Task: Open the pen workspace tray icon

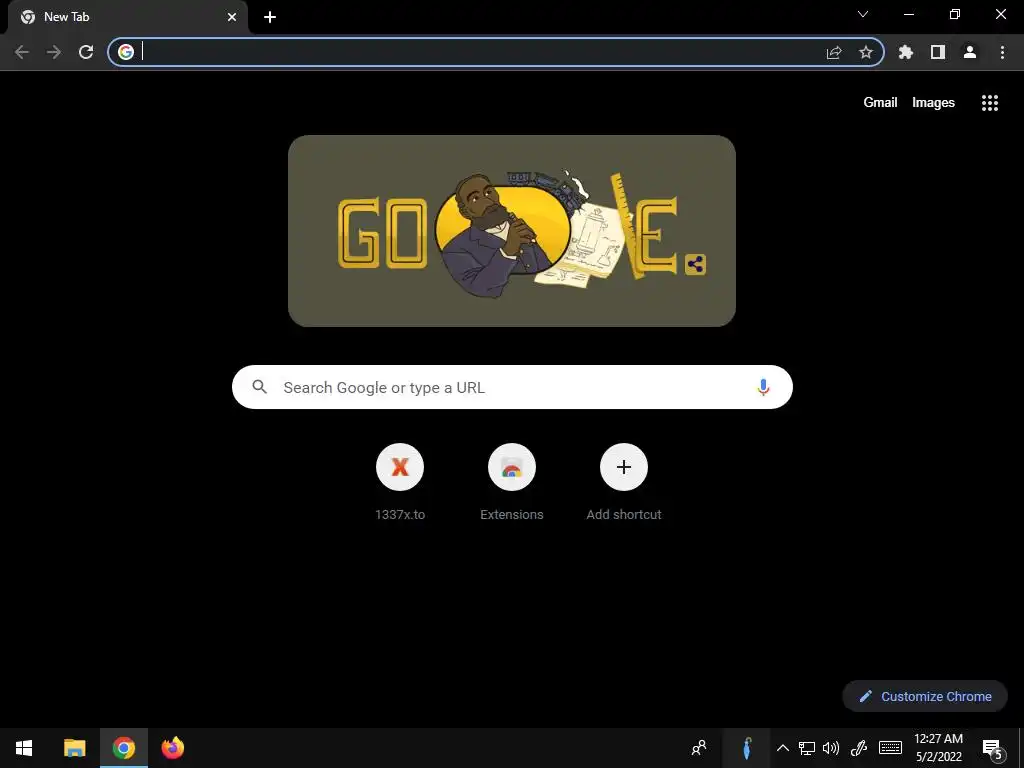Action: pyautogui.click(x=859, y=748)
